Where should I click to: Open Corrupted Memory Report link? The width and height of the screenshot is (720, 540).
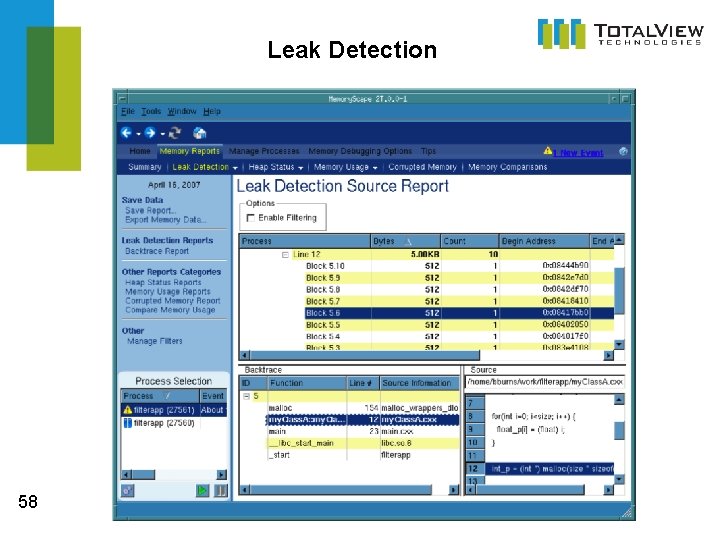point(173,301)
